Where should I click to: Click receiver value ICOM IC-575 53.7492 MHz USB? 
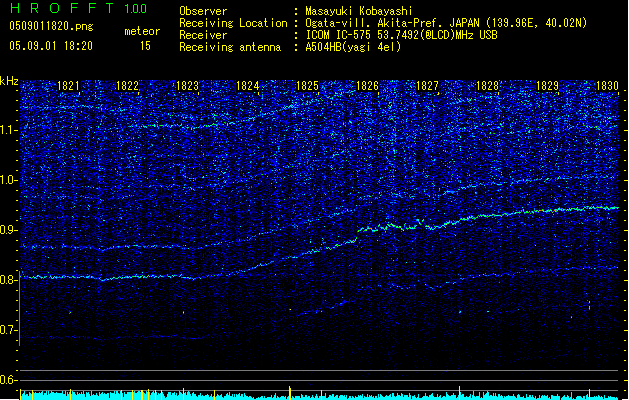coord(402,35)
